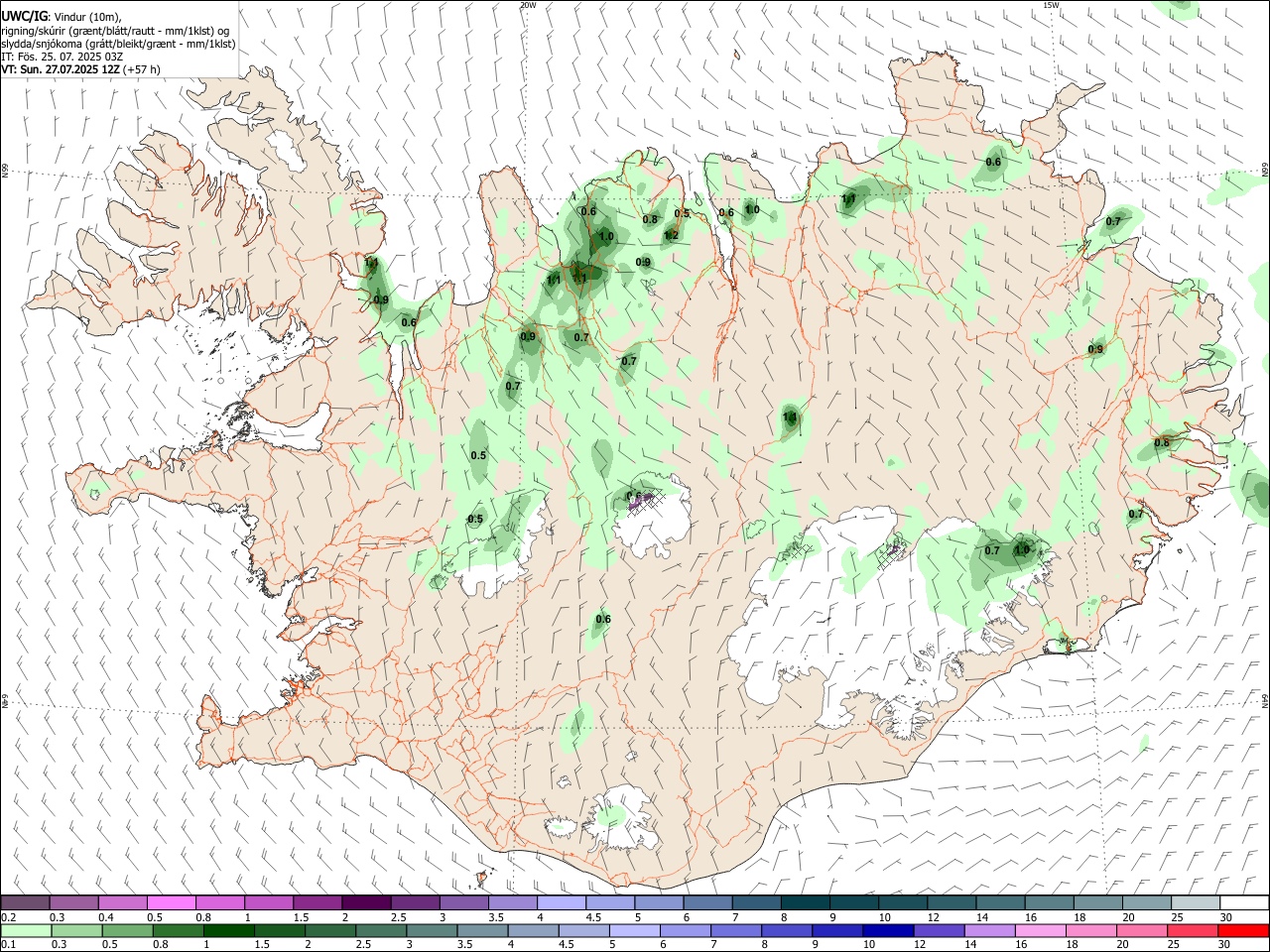The height and width of the screenshot is (952, 1270).
Task: Select lower scale navy blue swatch between 10 and 12
Action: coord(889,930)
